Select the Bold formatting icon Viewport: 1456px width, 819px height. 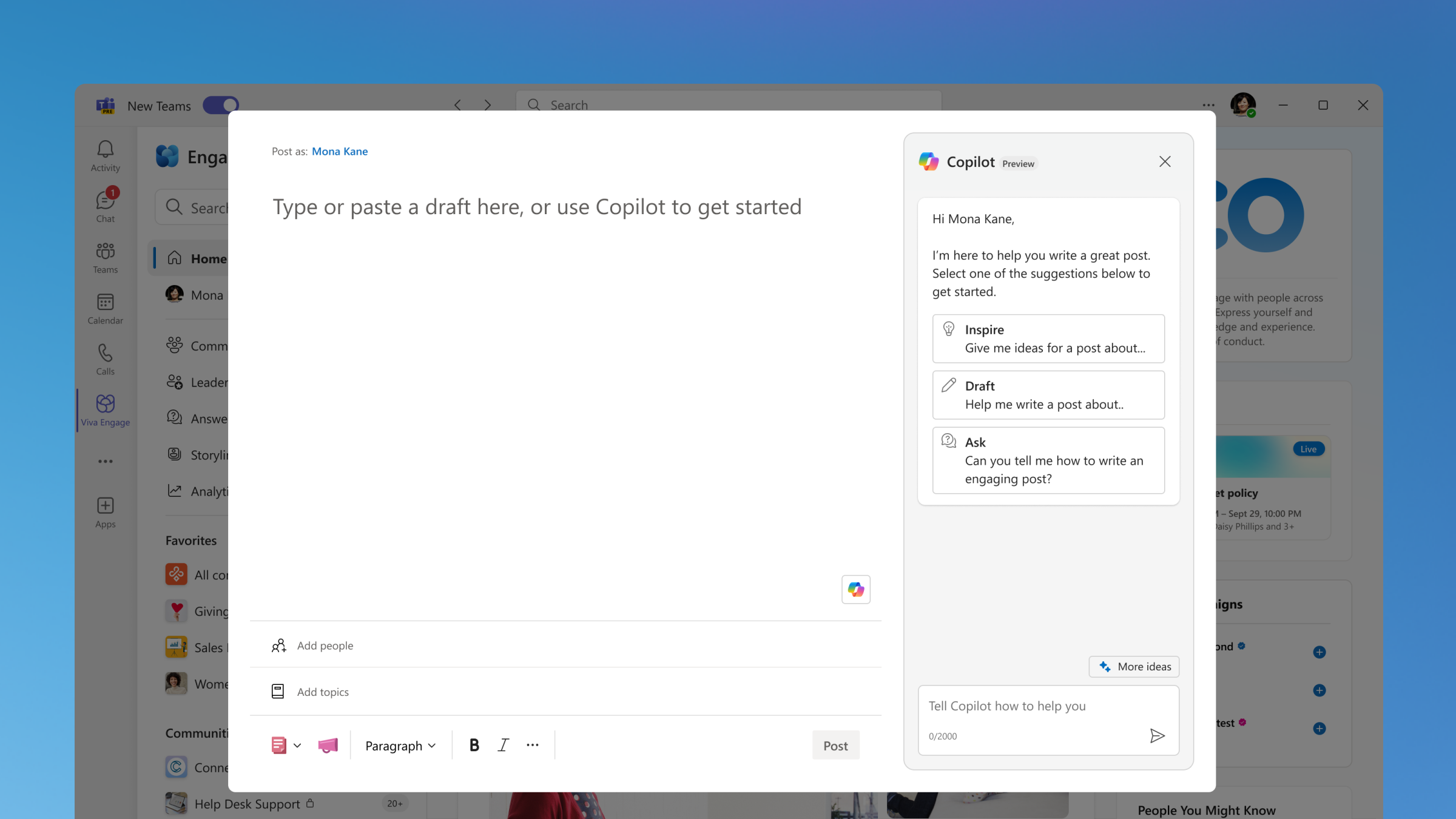(x=473, y=745)
